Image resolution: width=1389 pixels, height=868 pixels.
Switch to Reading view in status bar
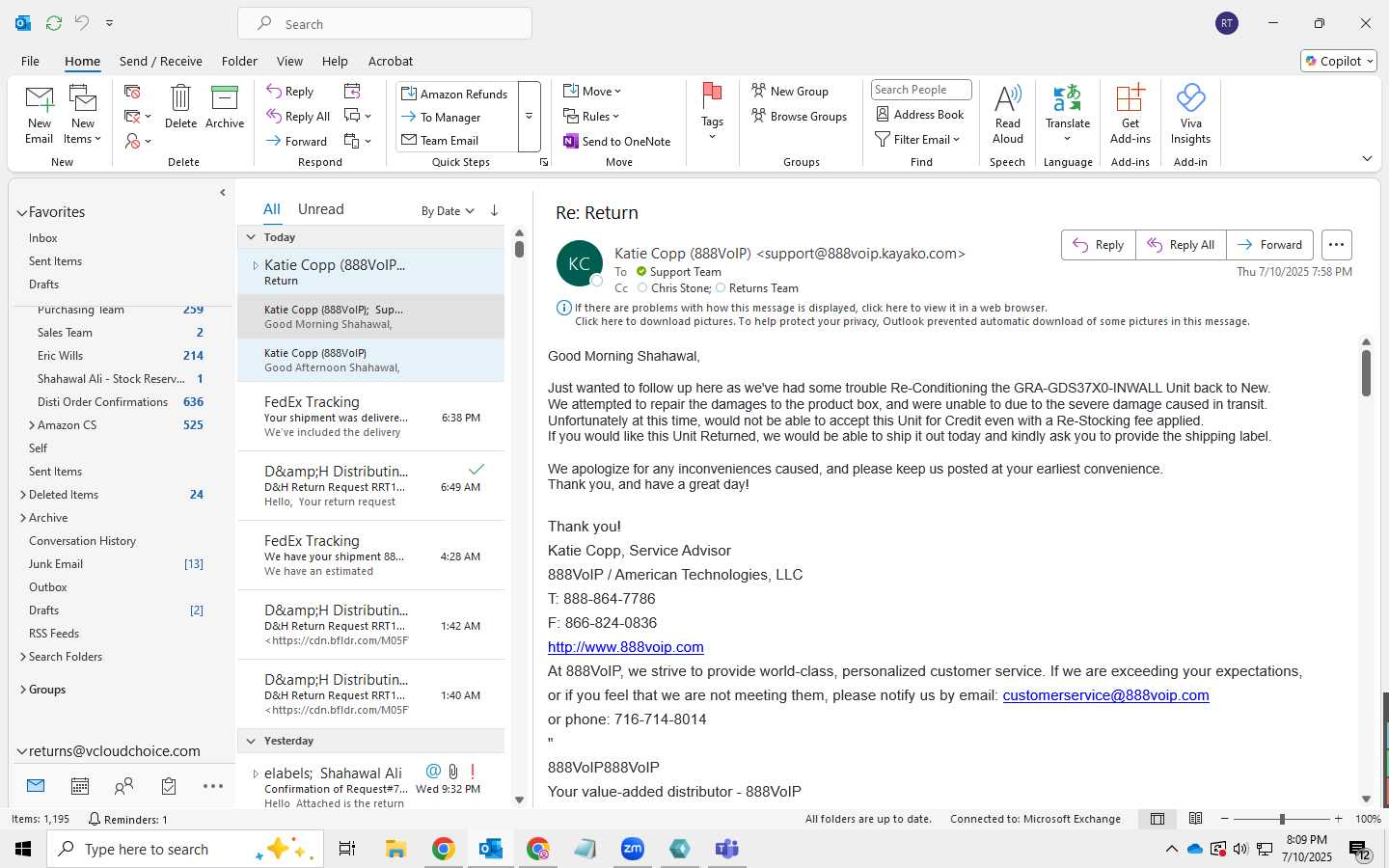tap(1195, 819)
